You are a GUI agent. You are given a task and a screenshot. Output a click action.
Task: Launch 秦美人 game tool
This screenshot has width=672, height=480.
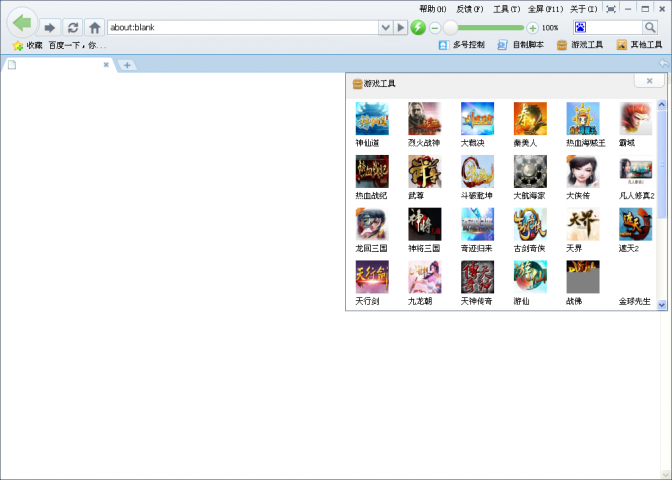[x=530, y=118]
